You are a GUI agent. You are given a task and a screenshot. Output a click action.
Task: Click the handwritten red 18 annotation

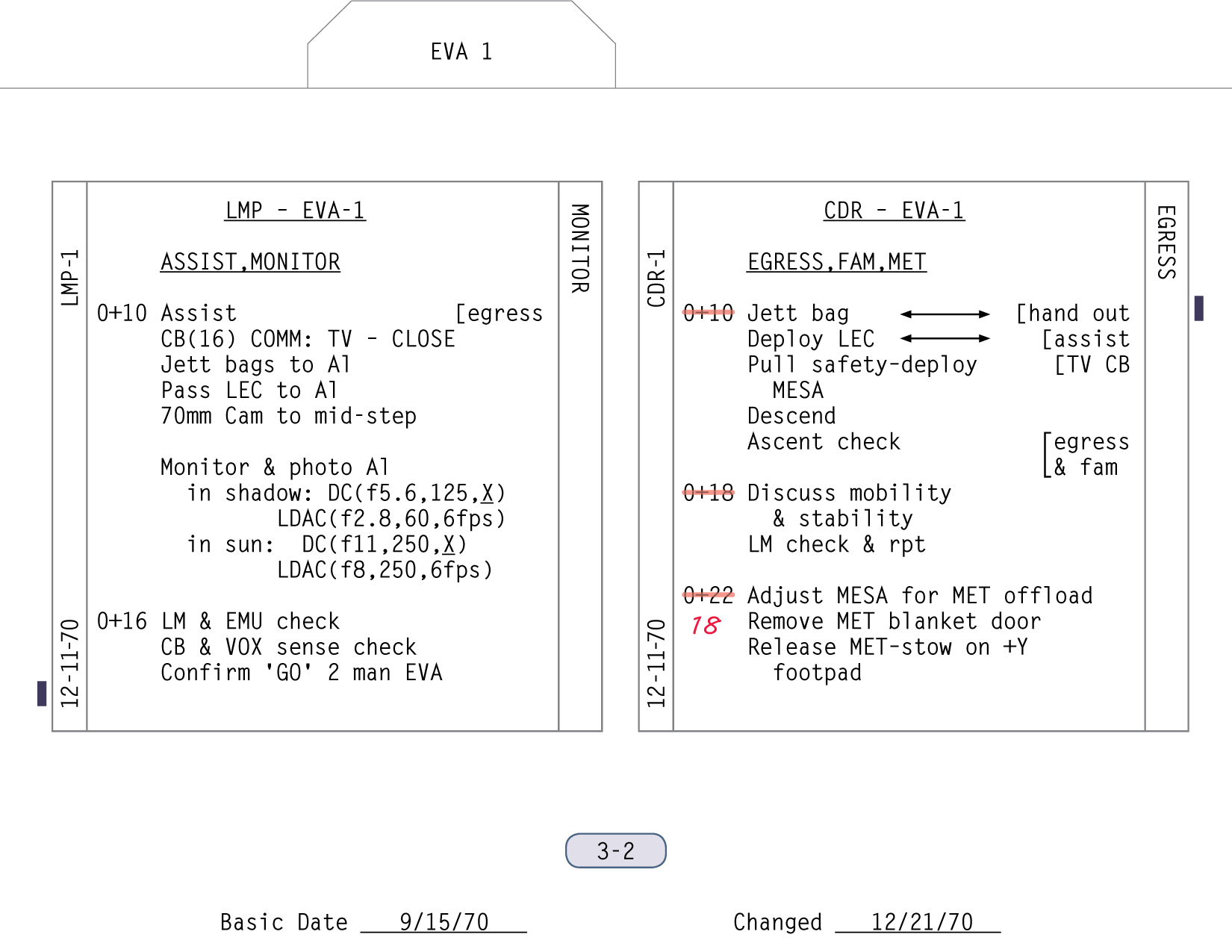pos(706,626)
